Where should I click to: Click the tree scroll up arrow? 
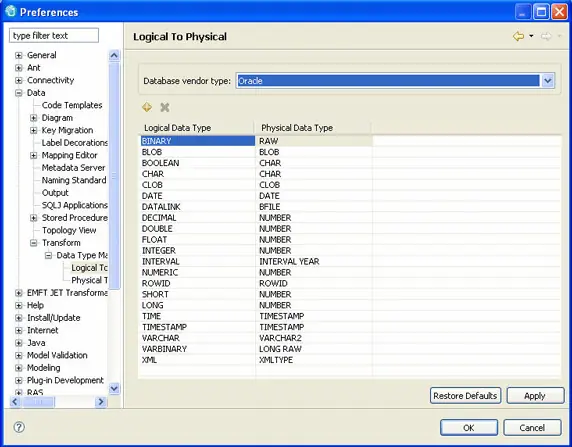point(114,55)
